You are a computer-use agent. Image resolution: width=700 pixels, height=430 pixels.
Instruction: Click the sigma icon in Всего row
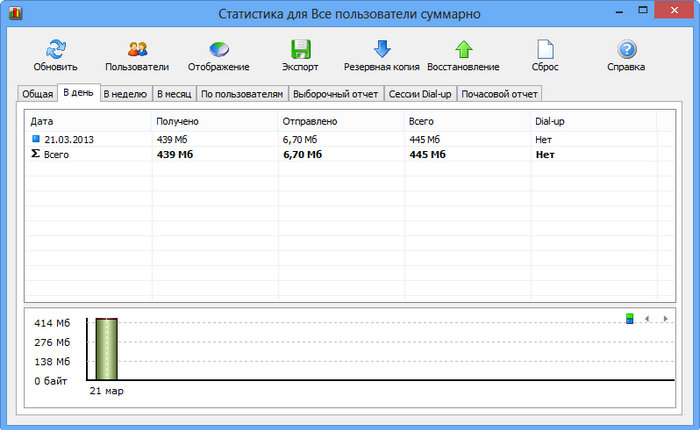click(35, 154)
